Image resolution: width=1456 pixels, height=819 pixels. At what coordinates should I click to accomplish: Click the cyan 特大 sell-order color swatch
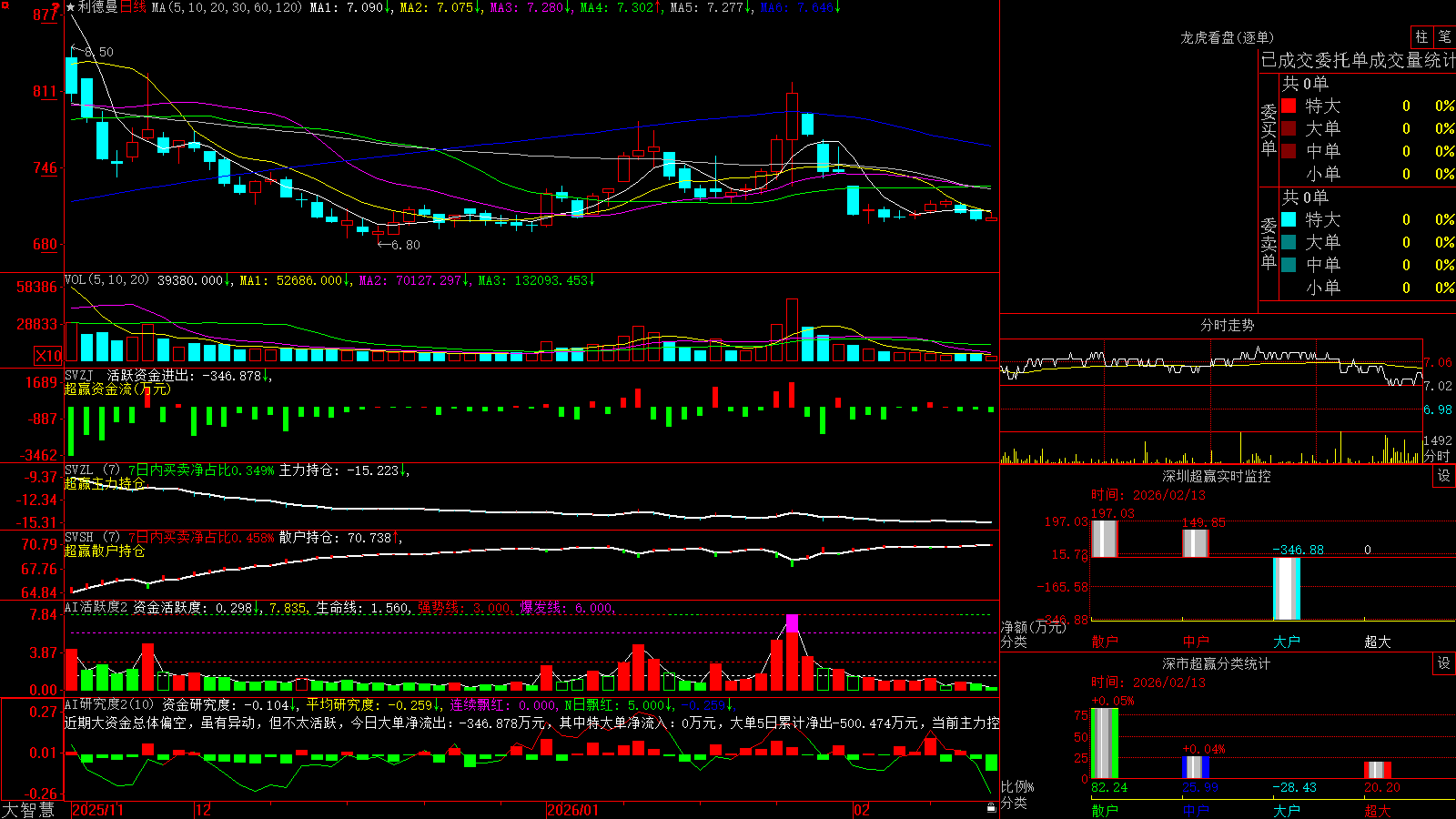pyautogui.click(x=1289, y=219)
